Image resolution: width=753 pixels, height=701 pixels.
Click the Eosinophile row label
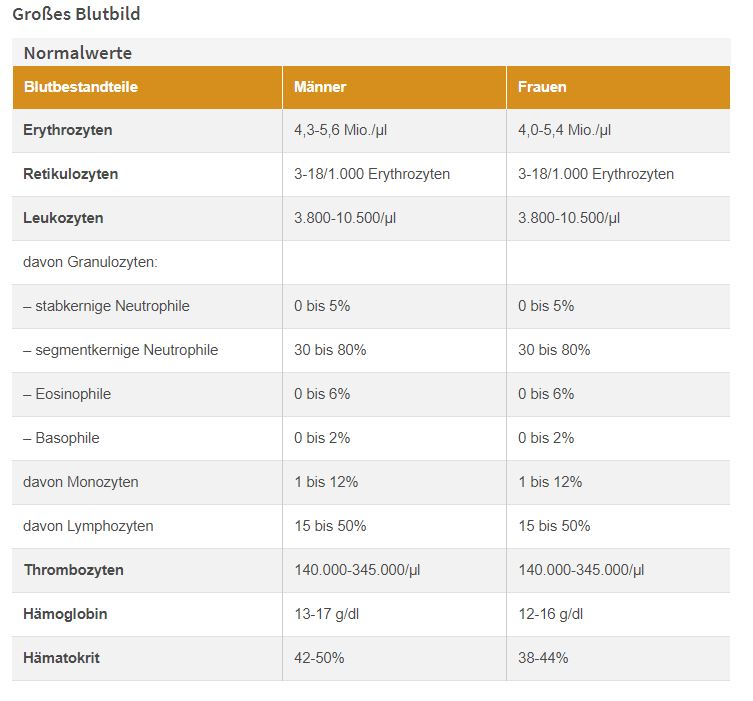(67, 394)
